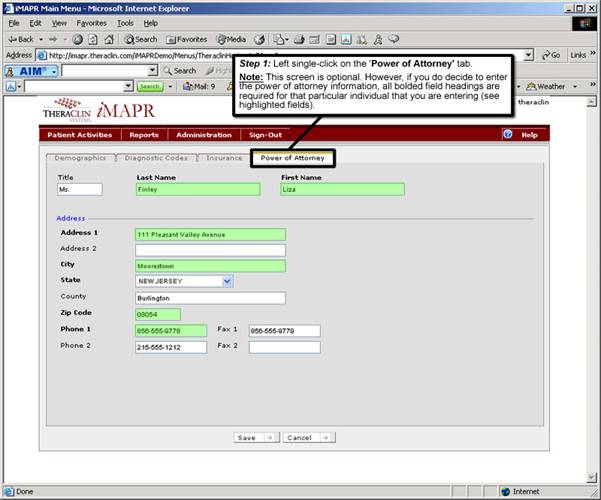
Task: Open the AIM search box dropdown
Action: click(x=153, y=71)
